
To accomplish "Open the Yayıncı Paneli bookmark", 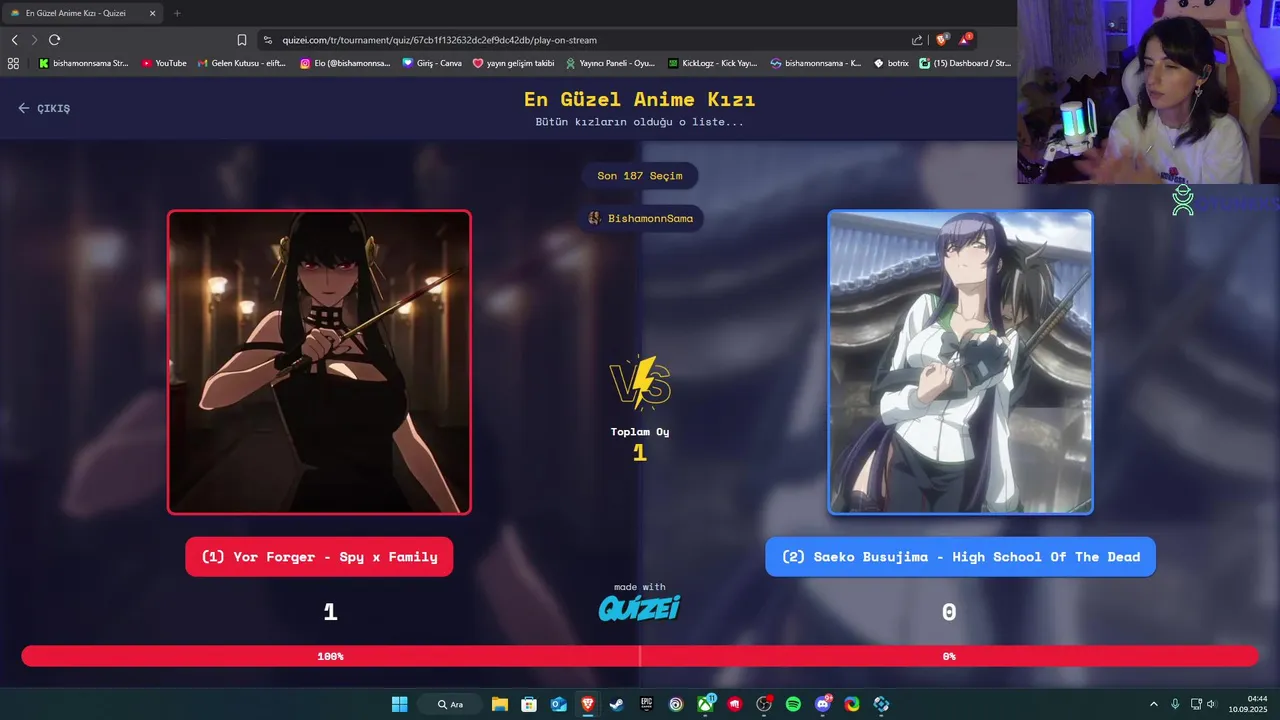I will (x=610, y=63).
